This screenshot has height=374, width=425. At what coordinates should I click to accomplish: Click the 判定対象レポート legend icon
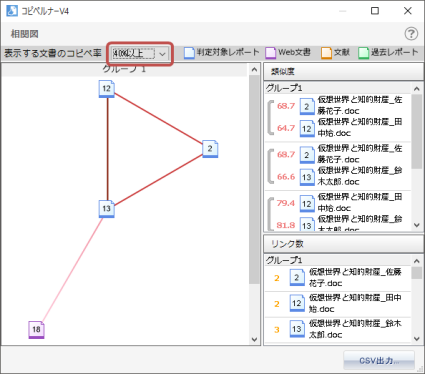click(x=189, y=53)
